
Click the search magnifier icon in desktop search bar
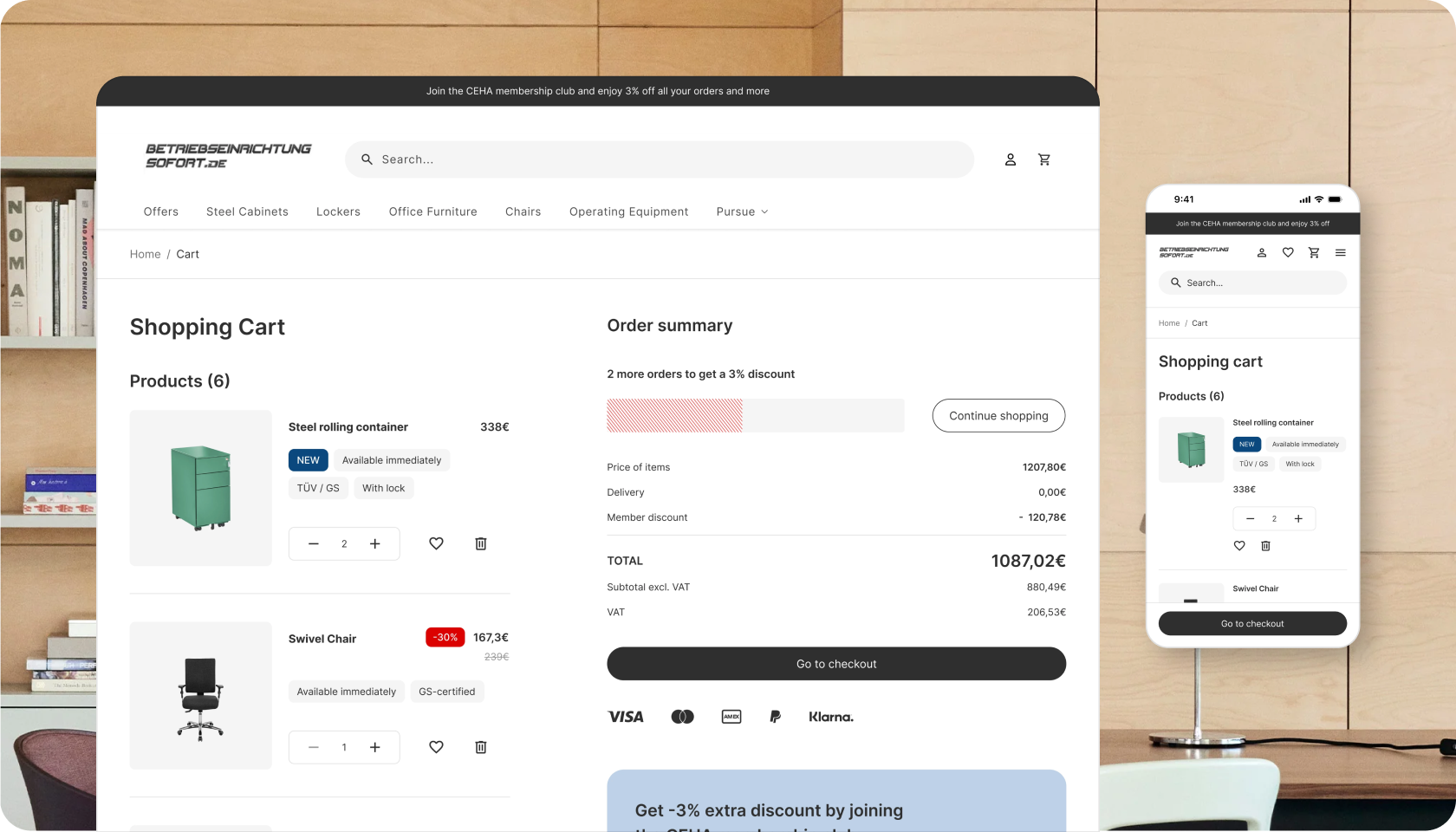(x=367, y=159)
